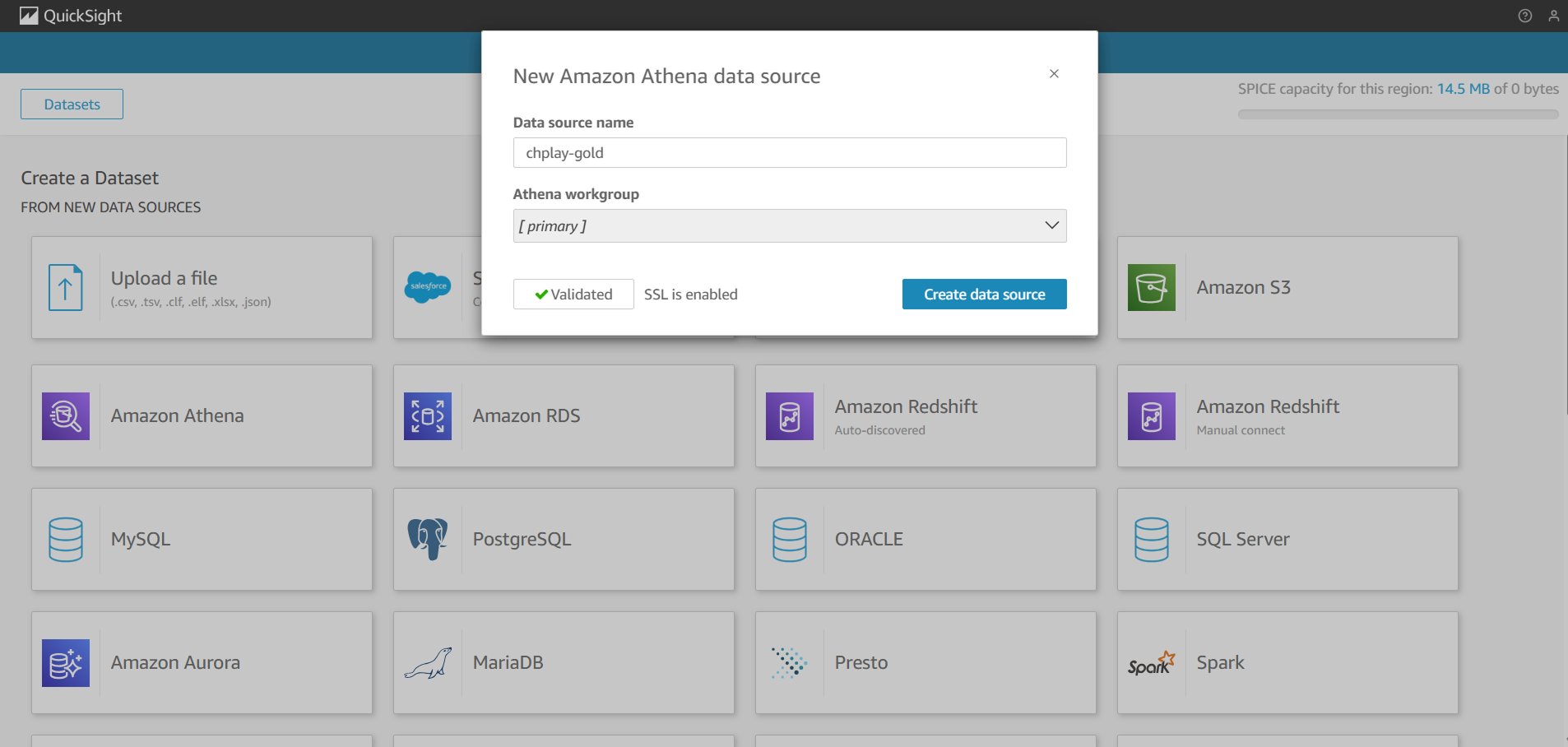The width and height of the screenshot is (1568, 747).
Task: Click the Spark logo icon
Action: point(1151,663)
